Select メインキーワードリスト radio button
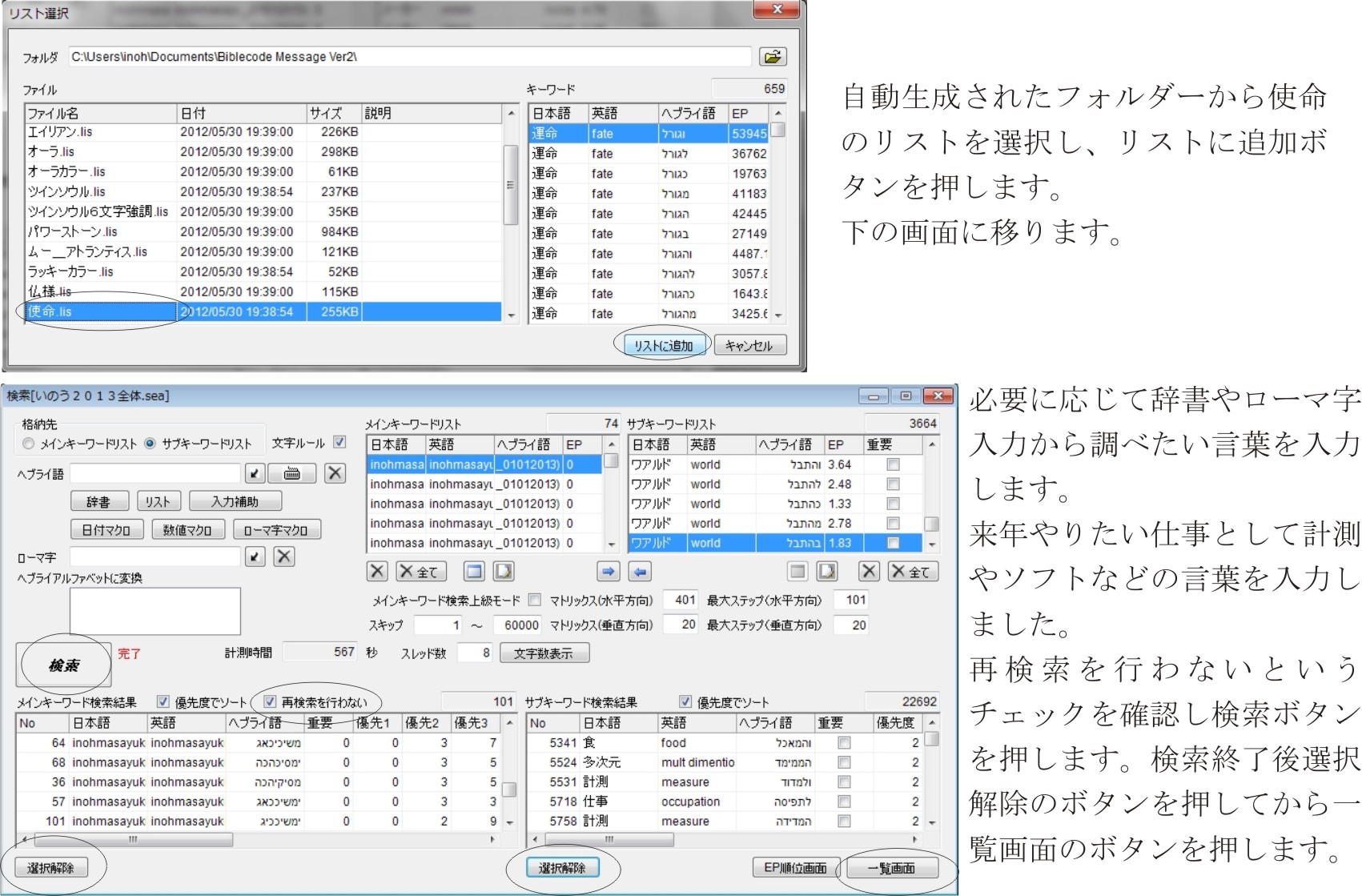Image resolution: width=1362 pixels, height=896 pixels. 30,444
